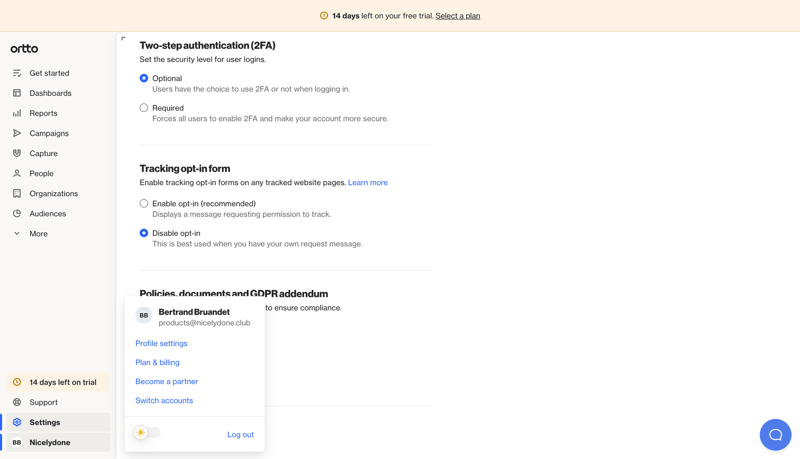The height and width of the screenshot is (459, 800).
Task: Toggle the light/dark theme switch
Action: point(147,433)
